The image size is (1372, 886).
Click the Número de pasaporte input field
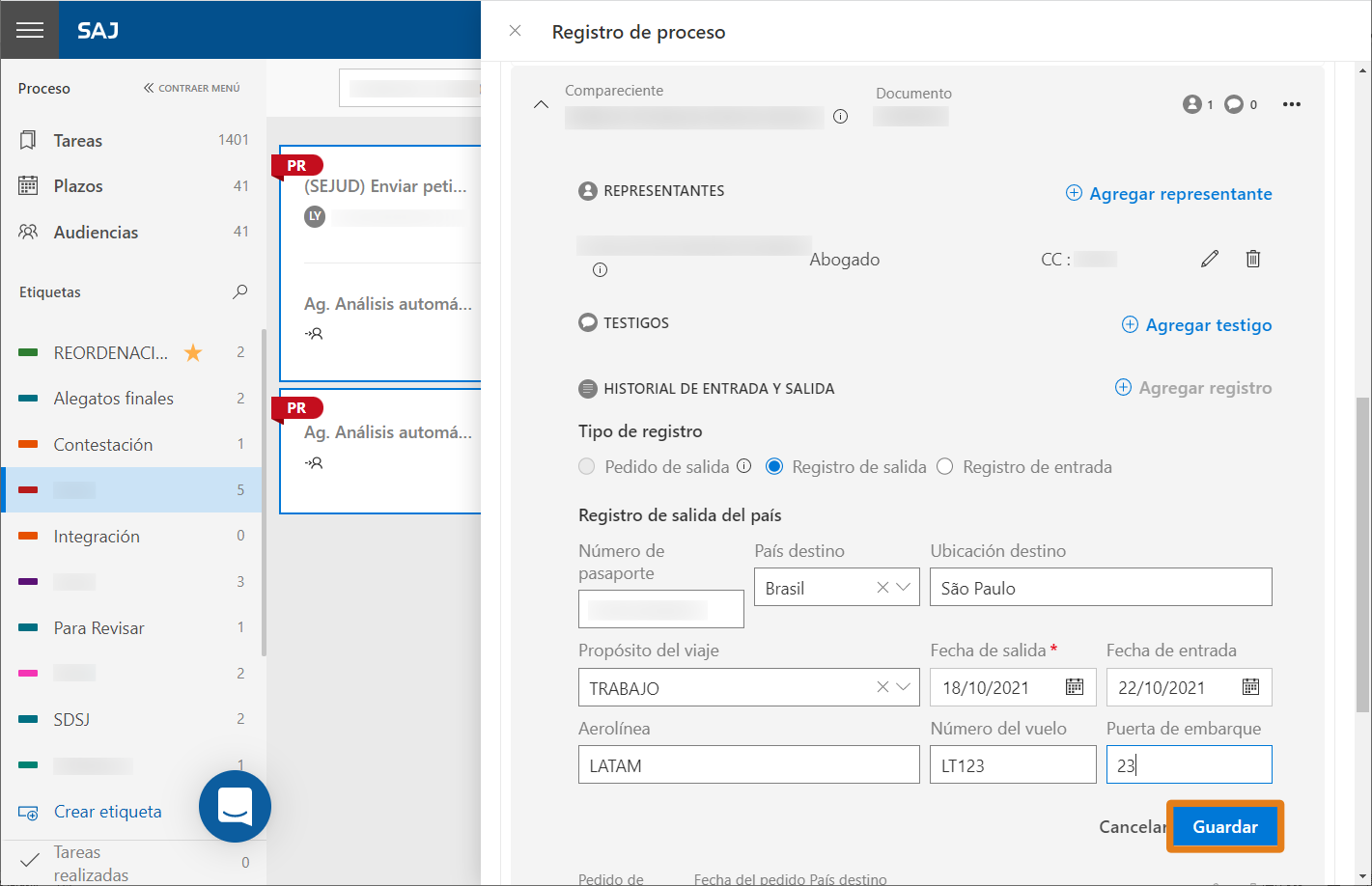[x=661, y=609]
